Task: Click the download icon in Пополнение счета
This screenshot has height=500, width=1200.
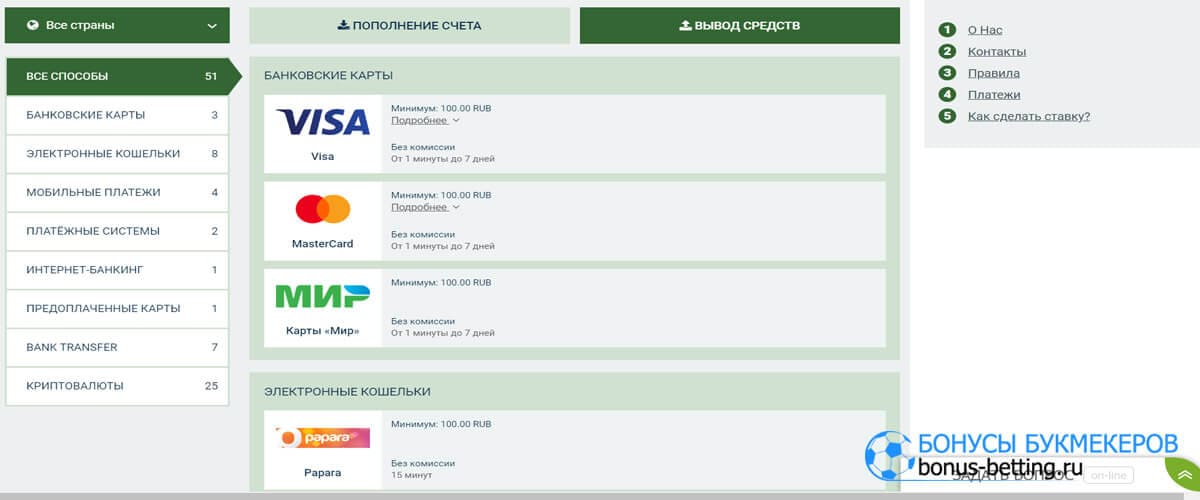Action: click(x=344, y=26)
